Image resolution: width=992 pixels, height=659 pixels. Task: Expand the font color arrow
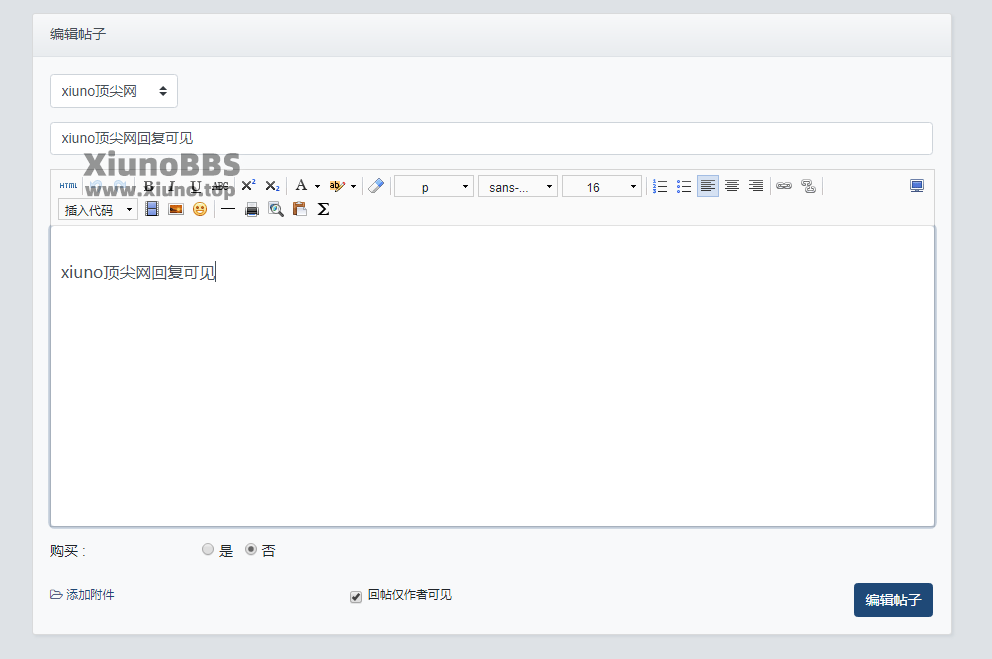[x=317, y=187]
